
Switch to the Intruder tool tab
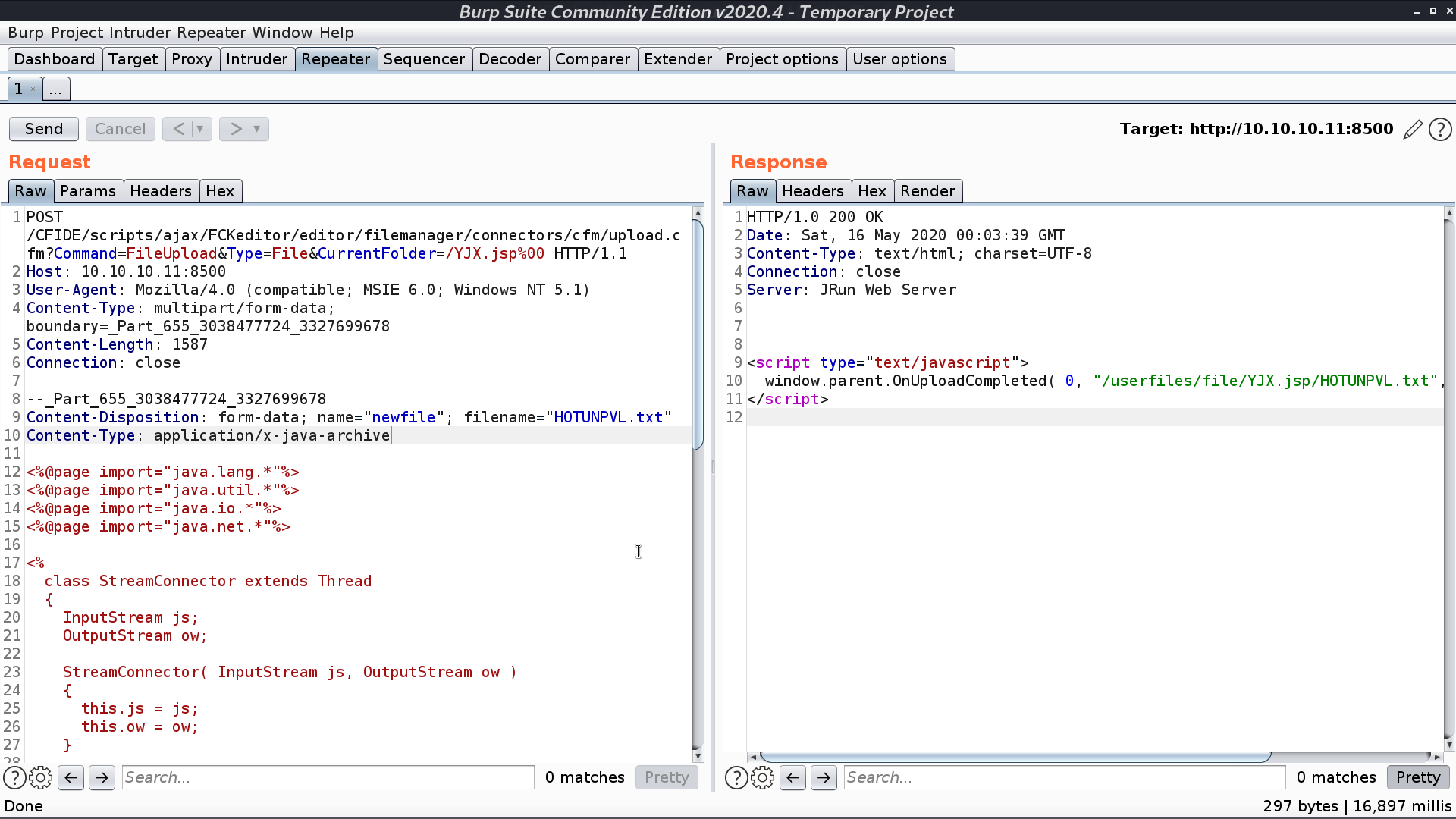257,59
